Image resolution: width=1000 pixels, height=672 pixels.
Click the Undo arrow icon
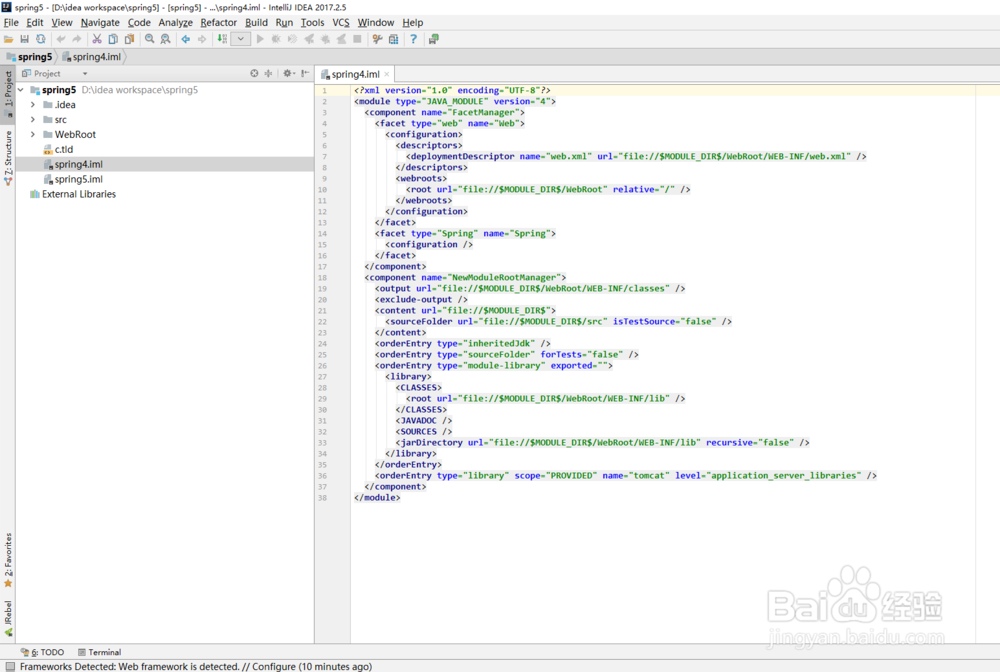point(61,40)
